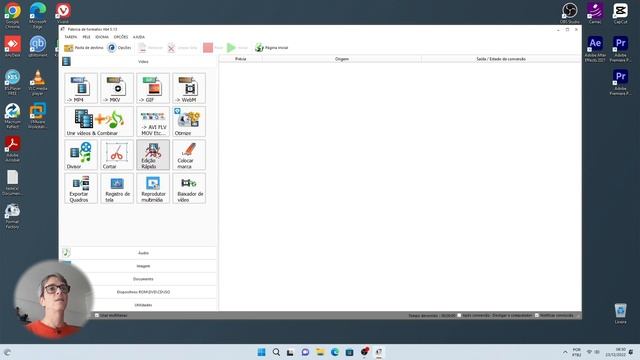The width and height of the screenshot is (640, 360).
Task: Click the Pasta de destino toolbar button
Action: point(84,48)
